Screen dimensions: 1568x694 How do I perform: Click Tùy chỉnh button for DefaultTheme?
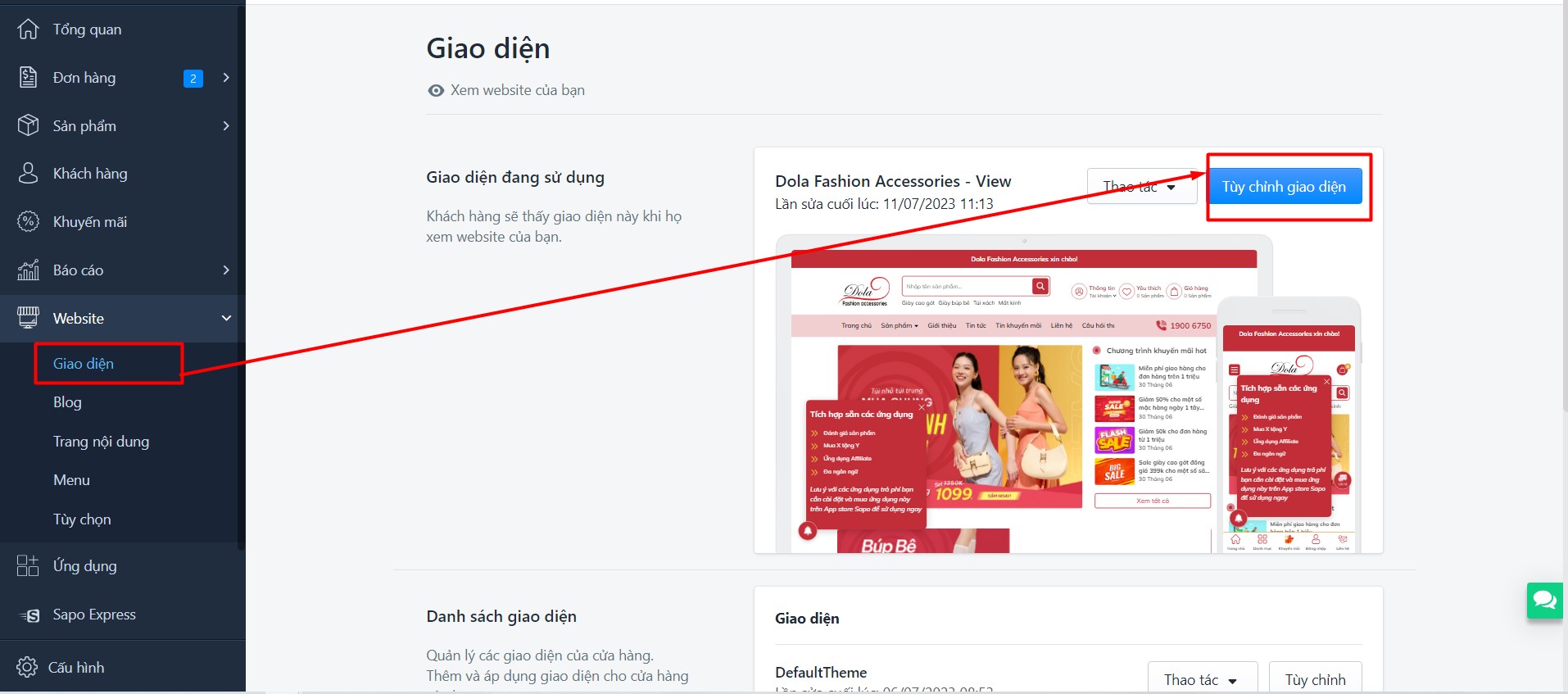[1315, 679]
